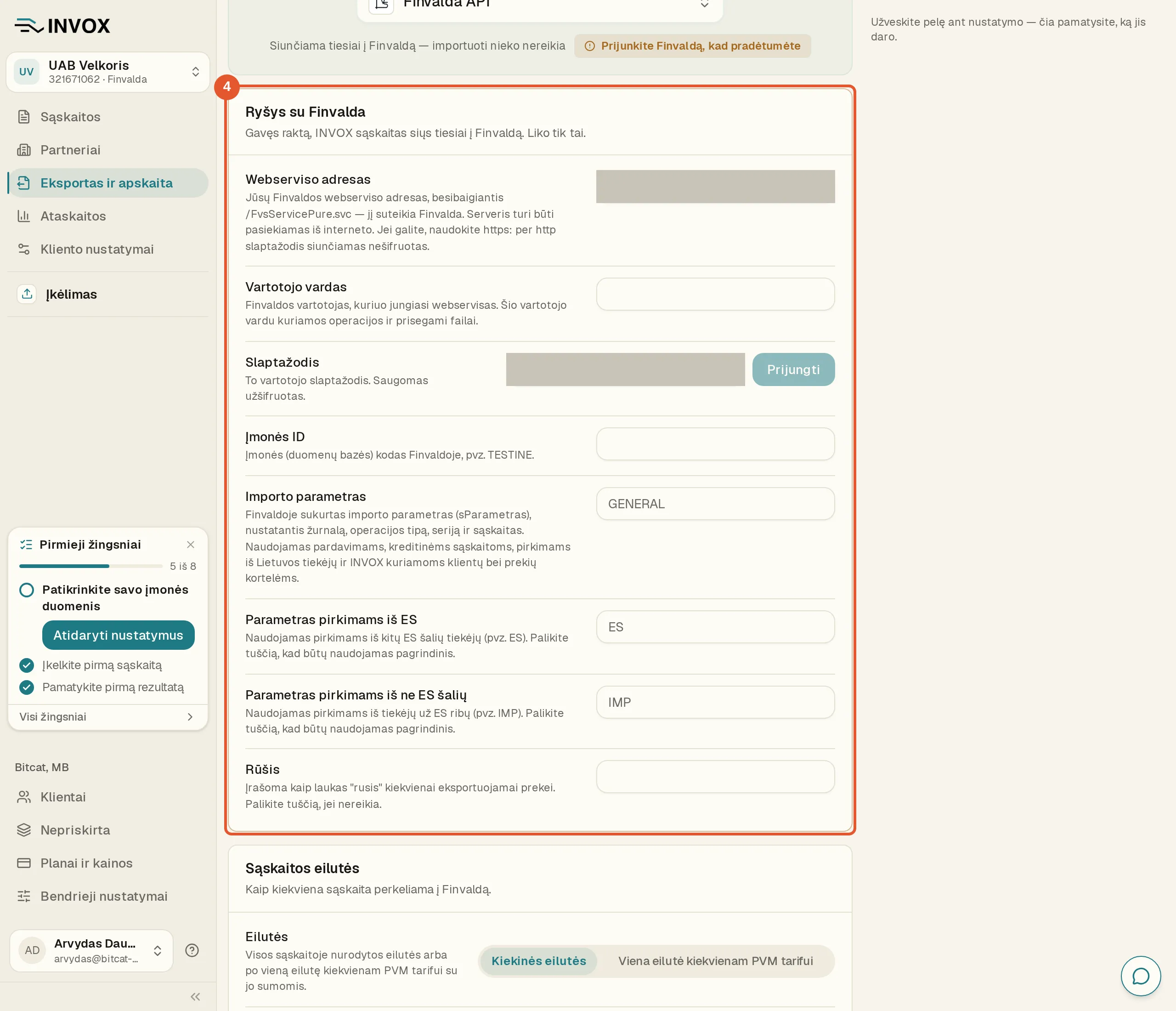Open Nepriskirta layers icon
1176x1011 pixels.
(x=24, y=830)
